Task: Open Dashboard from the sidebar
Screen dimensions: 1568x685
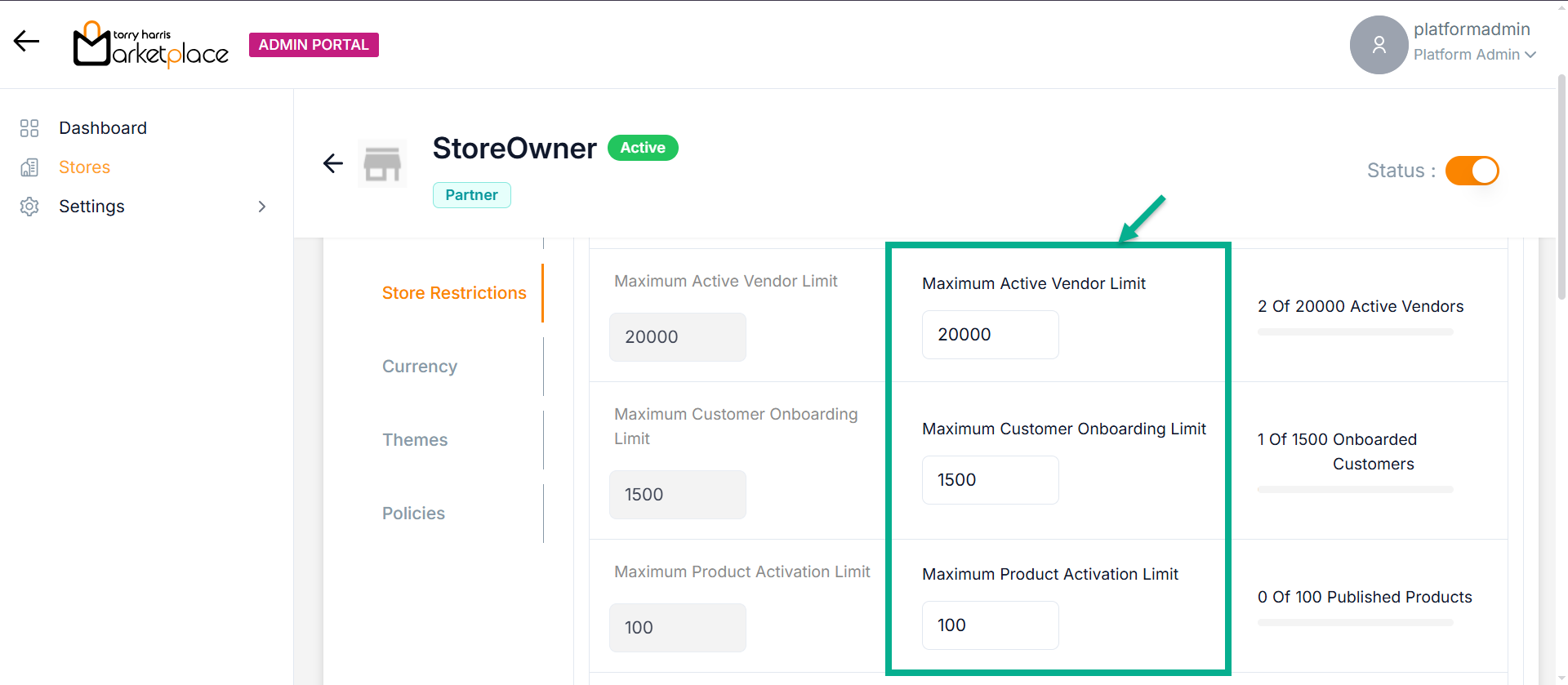Action: pos(103,128)
